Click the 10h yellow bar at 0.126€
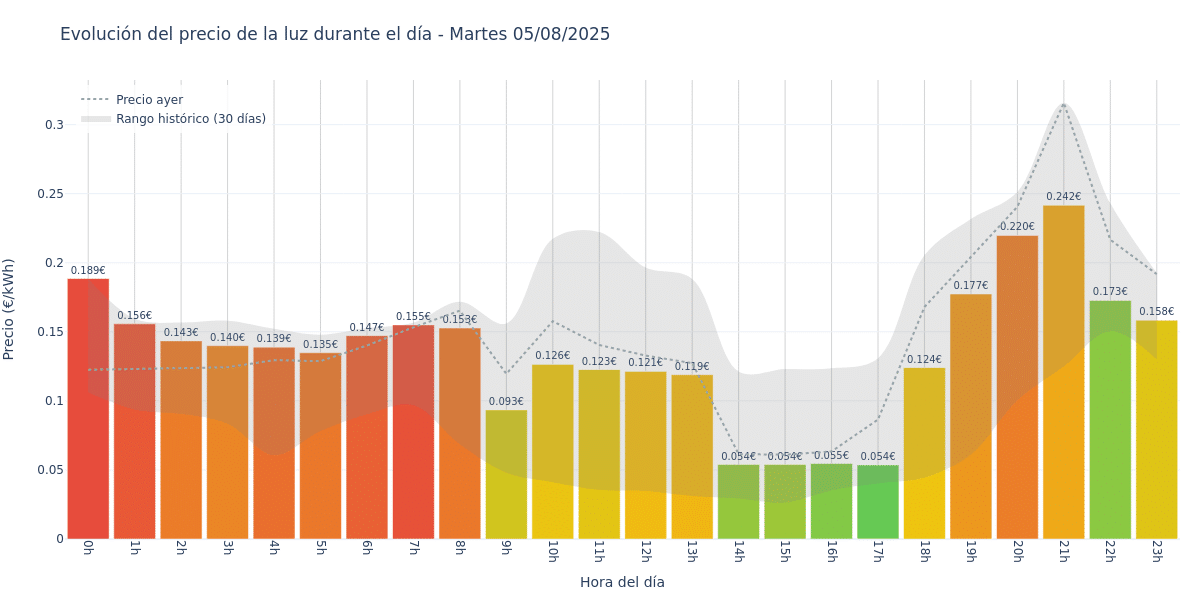The width and height of the screenshot is (1200, 600). pos(553,451)
